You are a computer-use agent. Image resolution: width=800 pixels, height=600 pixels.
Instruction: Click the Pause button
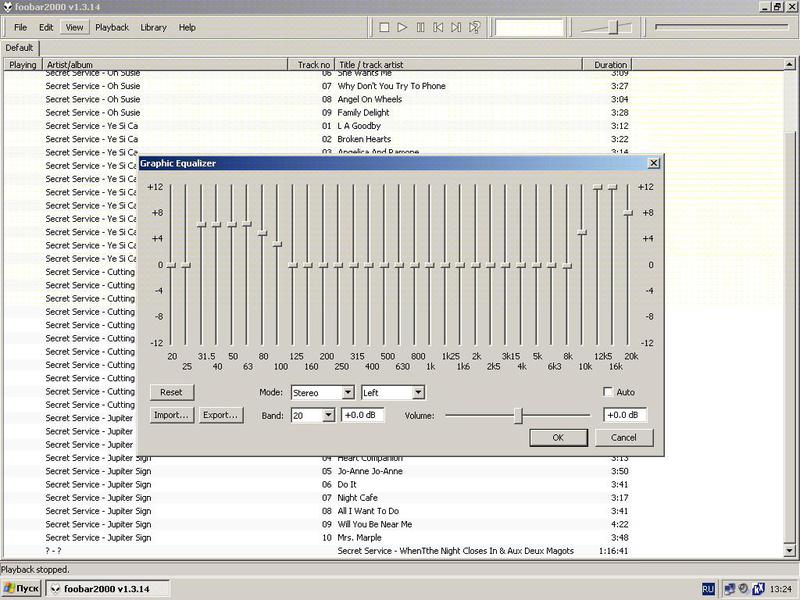point(420,27)
